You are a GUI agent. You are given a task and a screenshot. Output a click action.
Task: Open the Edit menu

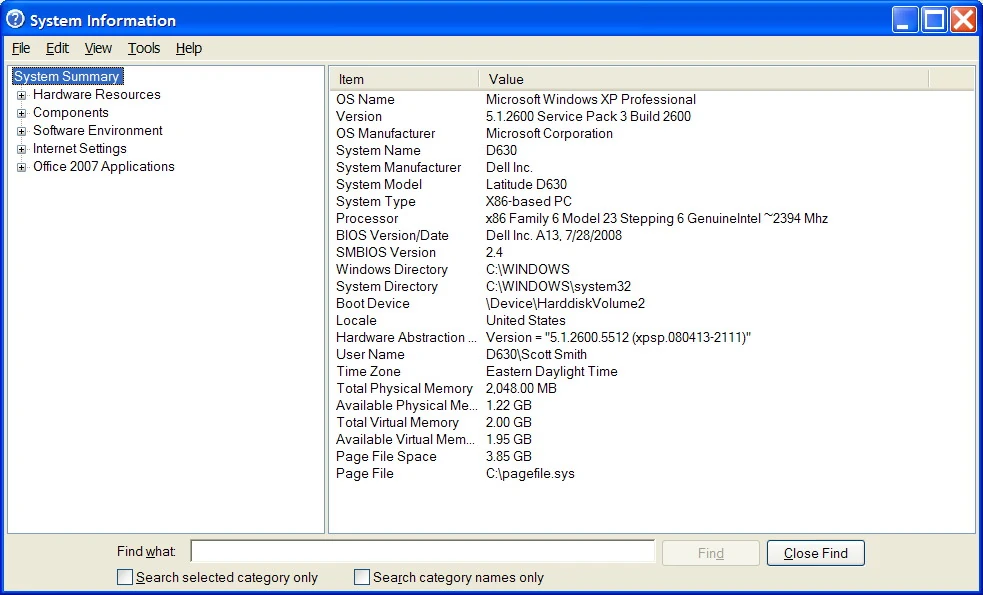(x=57, y=48)
